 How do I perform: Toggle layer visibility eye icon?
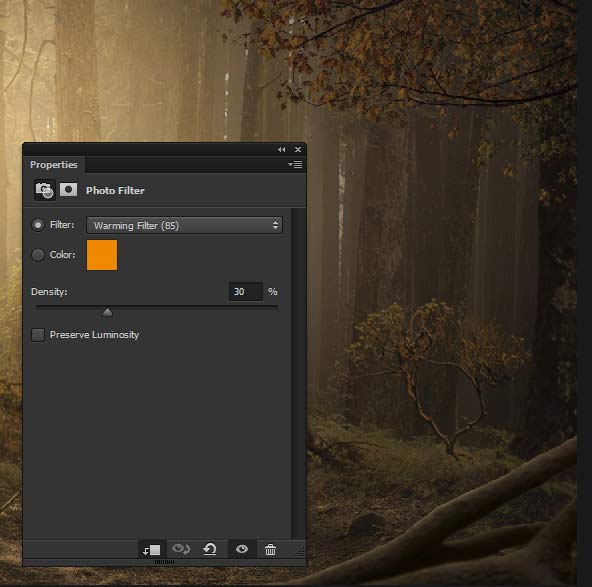(242, 549)
